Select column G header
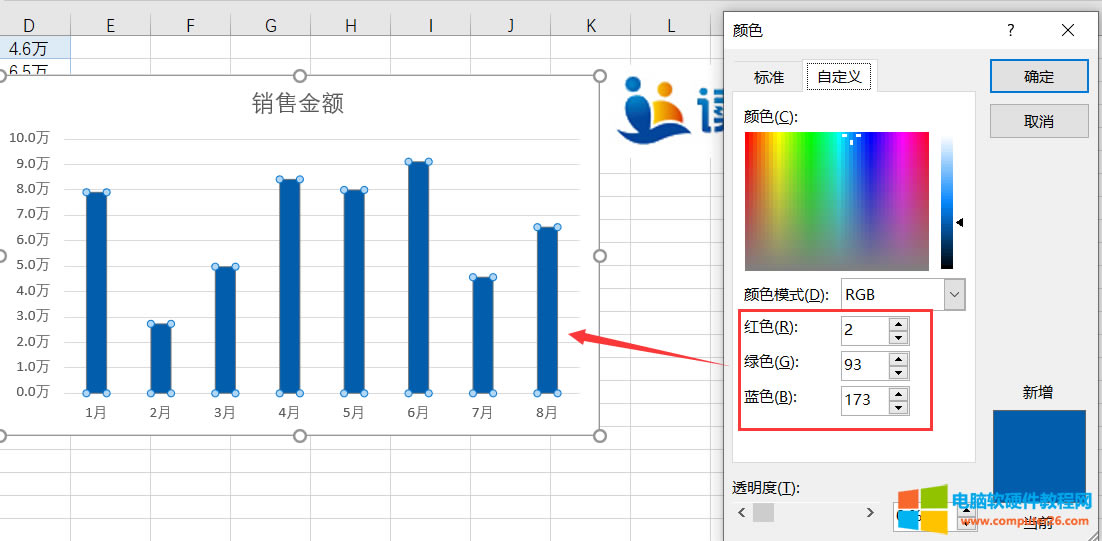Image resolution: width=1102 pixels, height=541 pixels. pyautogui.click(x=271, y=26)
